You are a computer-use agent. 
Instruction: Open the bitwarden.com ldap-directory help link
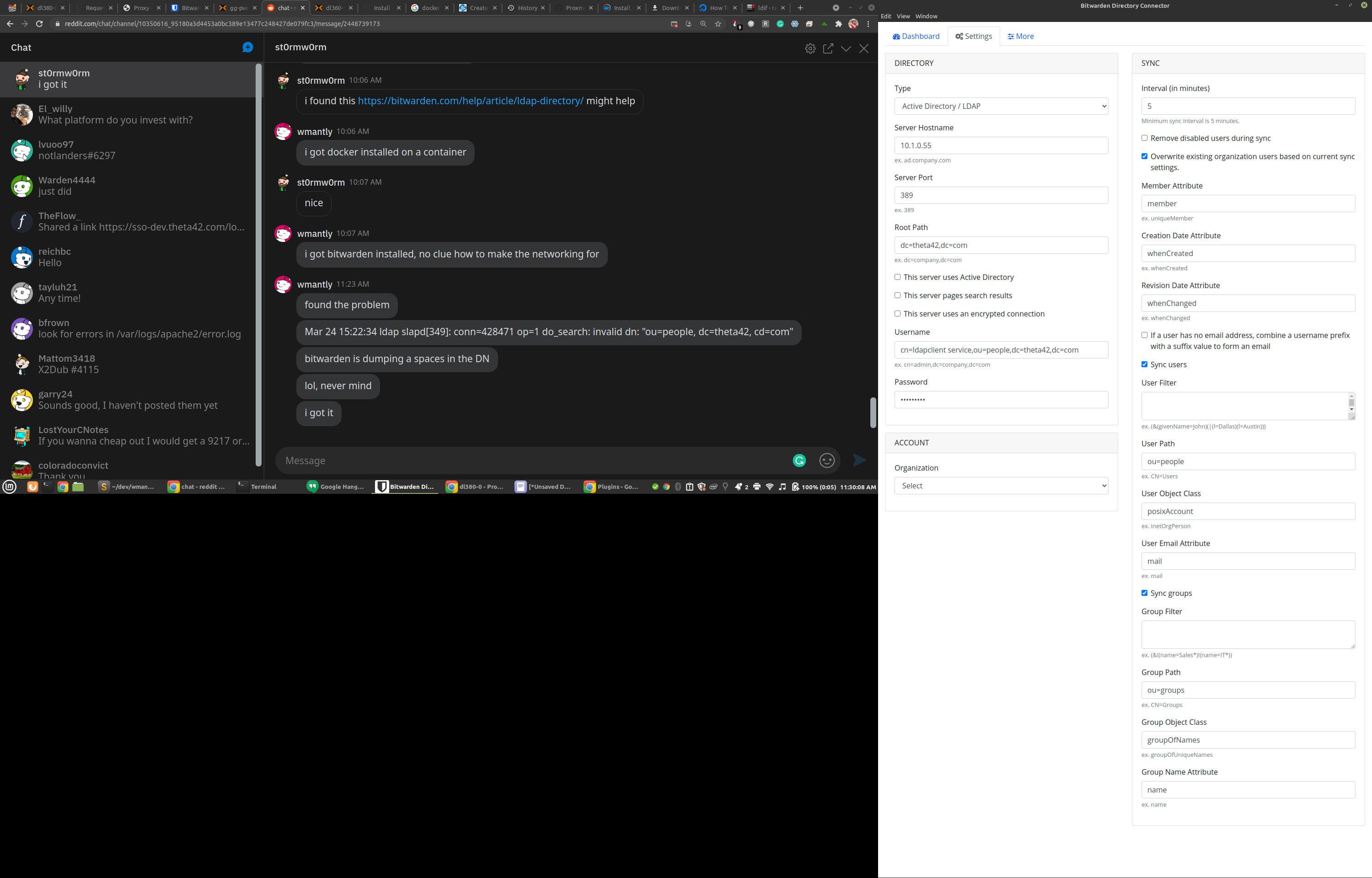point(470,101)
